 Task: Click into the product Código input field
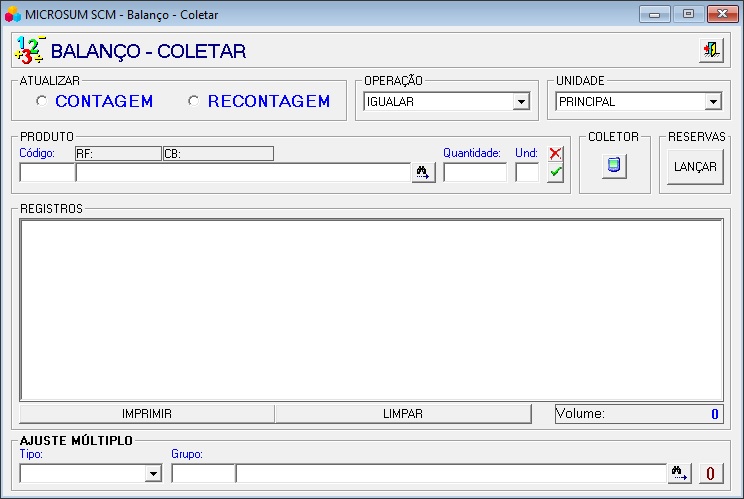47,172
